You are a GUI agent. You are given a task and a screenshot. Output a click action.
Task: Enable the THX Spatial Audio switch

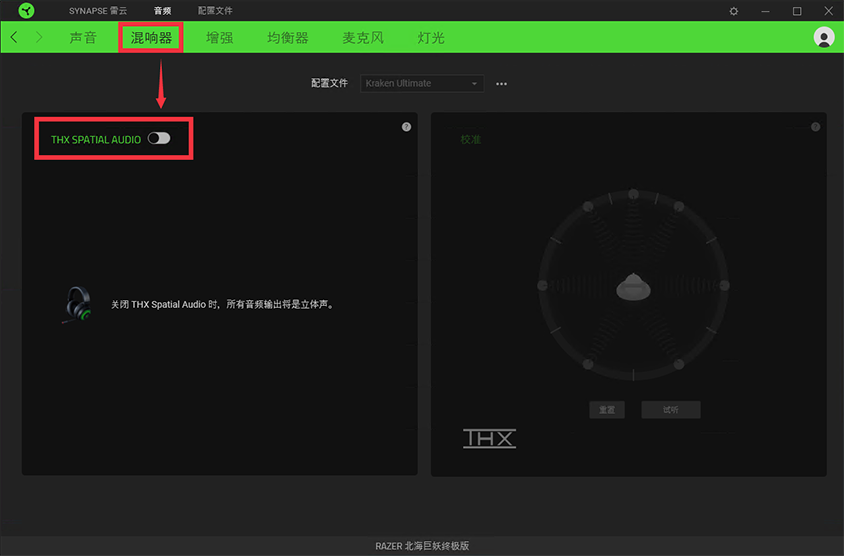159,138
